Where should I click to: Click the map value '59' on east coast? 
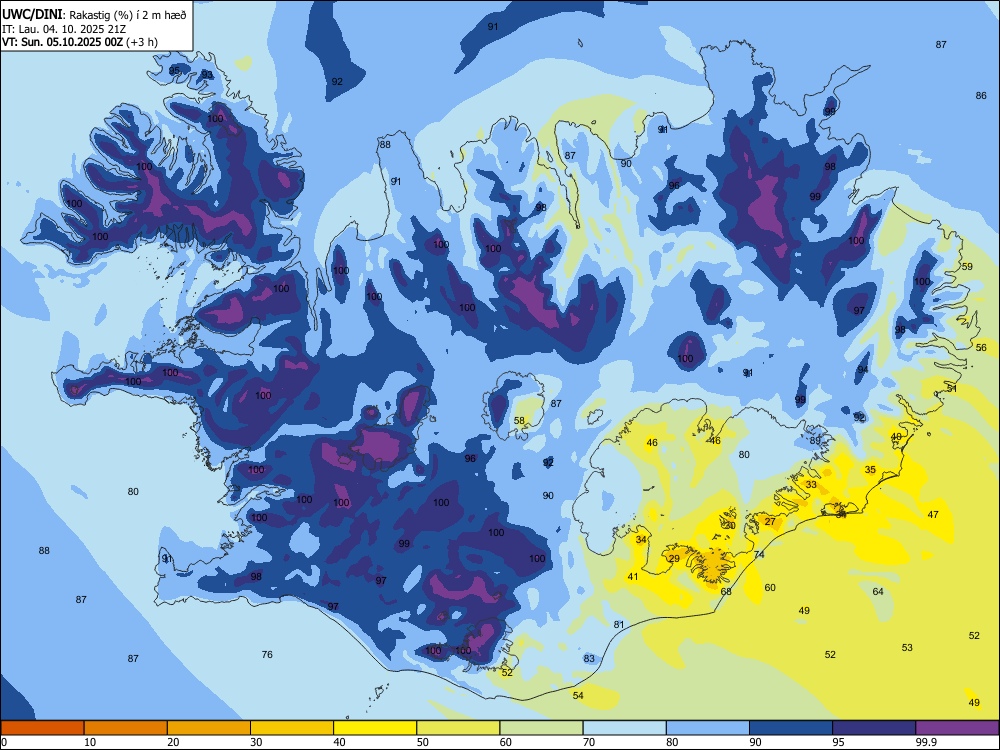967,267
